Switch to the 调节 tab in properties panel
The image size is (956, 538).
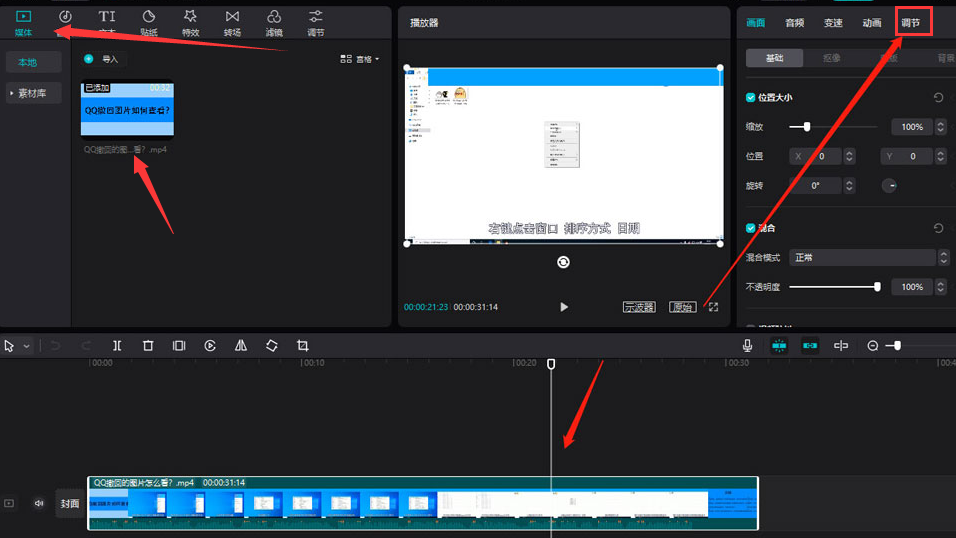coord(911,22)
